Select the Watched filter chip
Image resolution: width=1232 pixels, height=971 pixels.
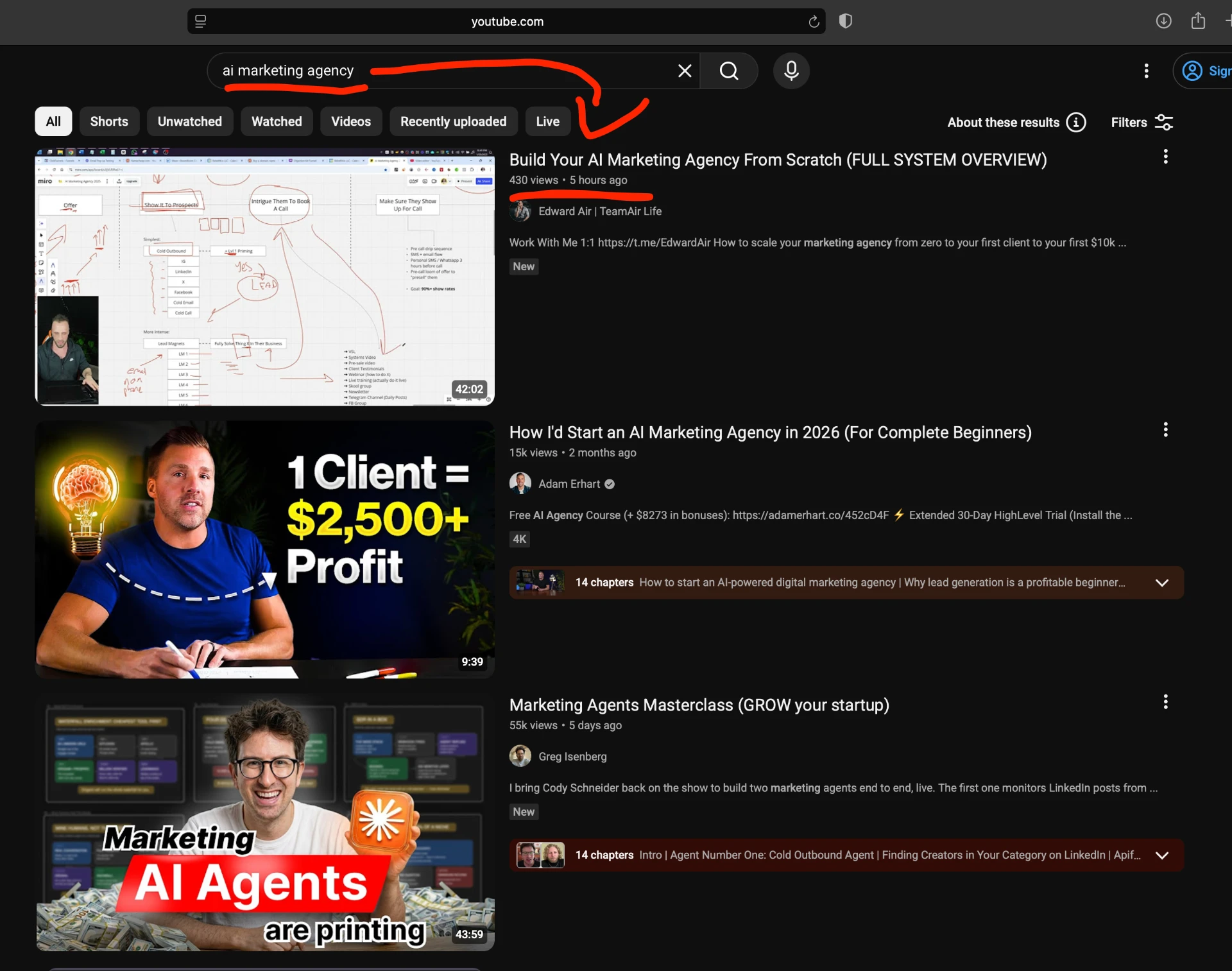[277, 121]
